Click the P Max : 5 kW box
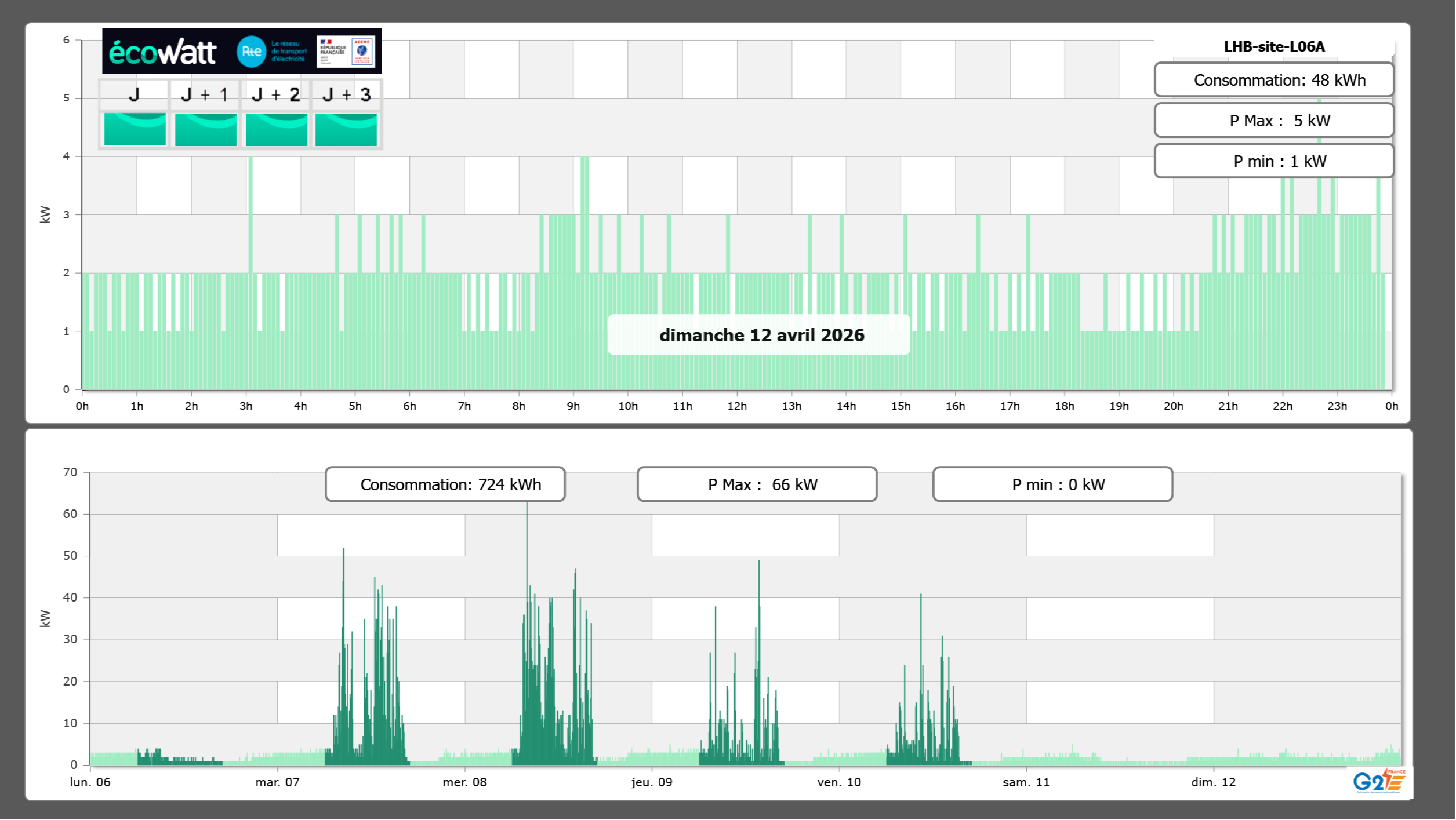Screen dimensions: 1456x820 pyautogui.click(x=1273, y=121)
